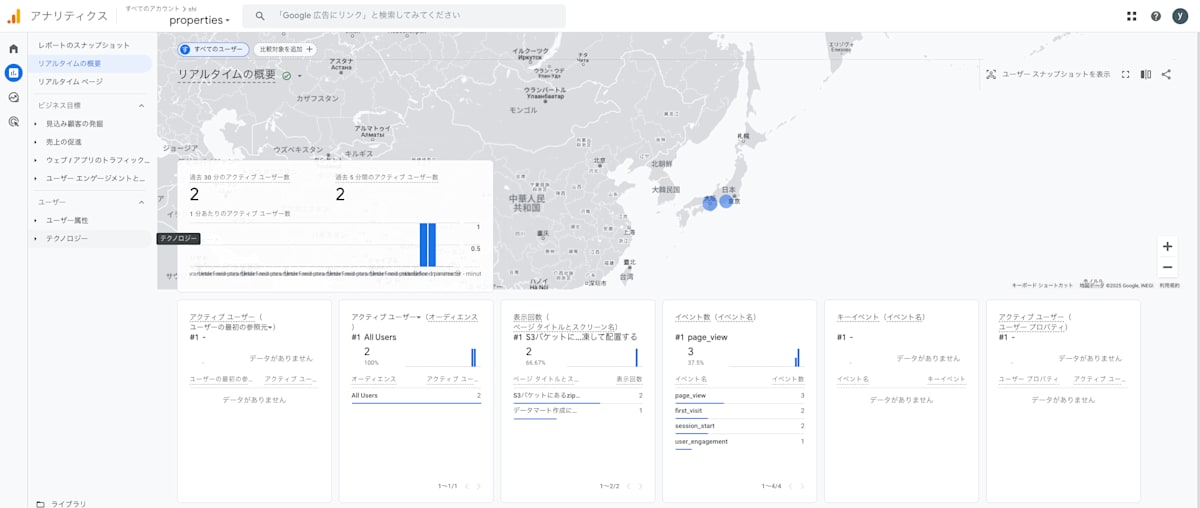Expand ユーザー エンゲージメント tree item
The height and width of the screenshot is (508, 1200).
coord(36,178)
